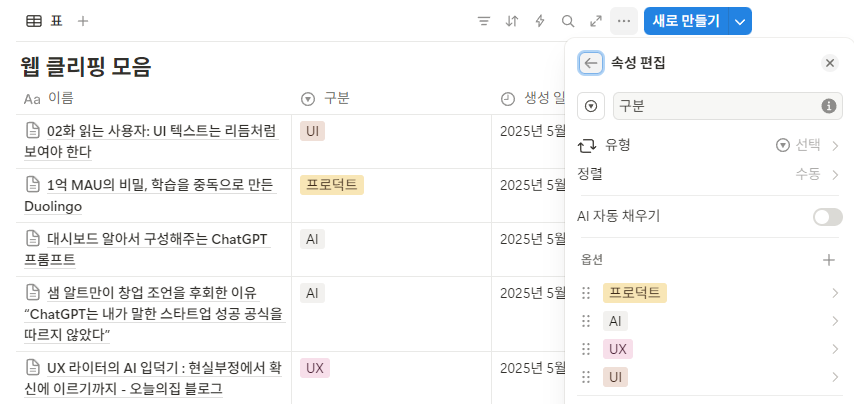
Task: Expand the UX option chevron
Action: [x=835, y=349]
